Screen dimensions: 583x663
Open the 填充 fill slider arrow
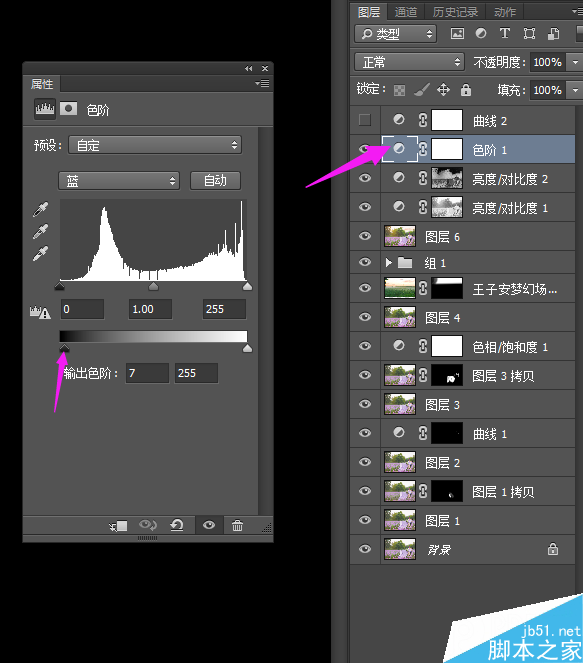(x=575, y=90)
